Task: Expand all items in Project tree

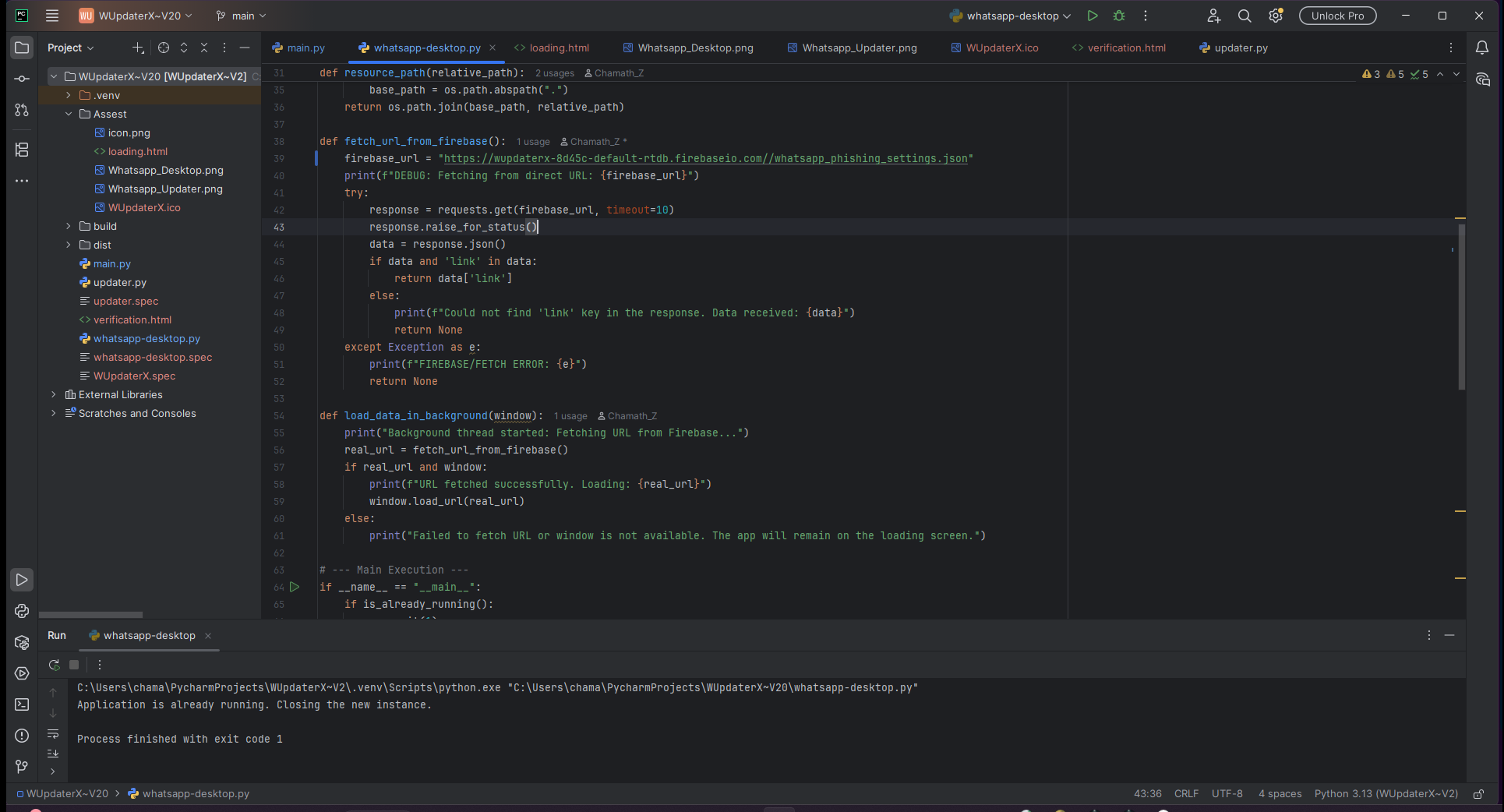Action: [184, 48]
